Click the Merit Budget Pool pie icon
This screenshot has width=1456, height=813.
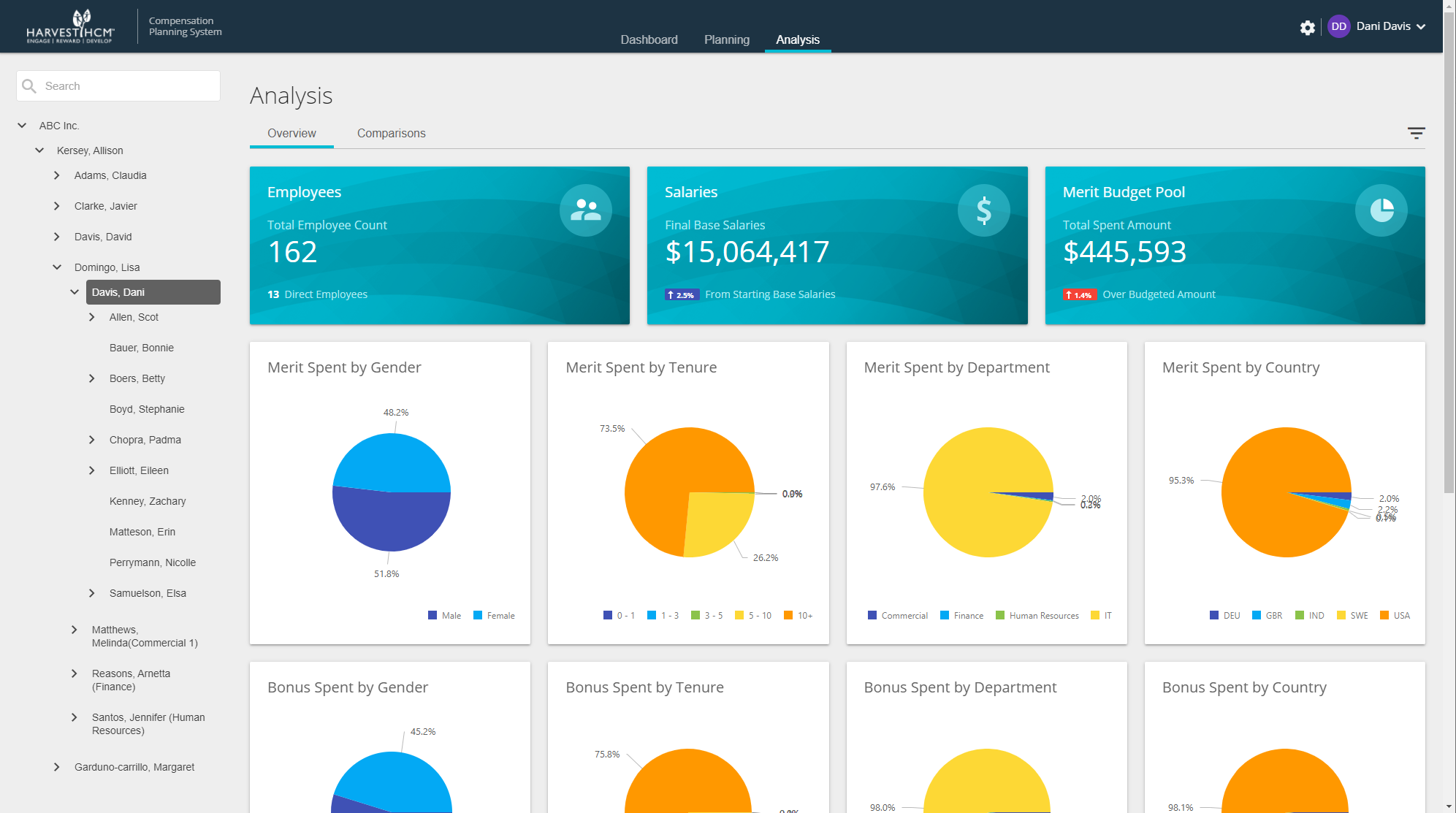pyautogui.click(x=1381, y=210)
